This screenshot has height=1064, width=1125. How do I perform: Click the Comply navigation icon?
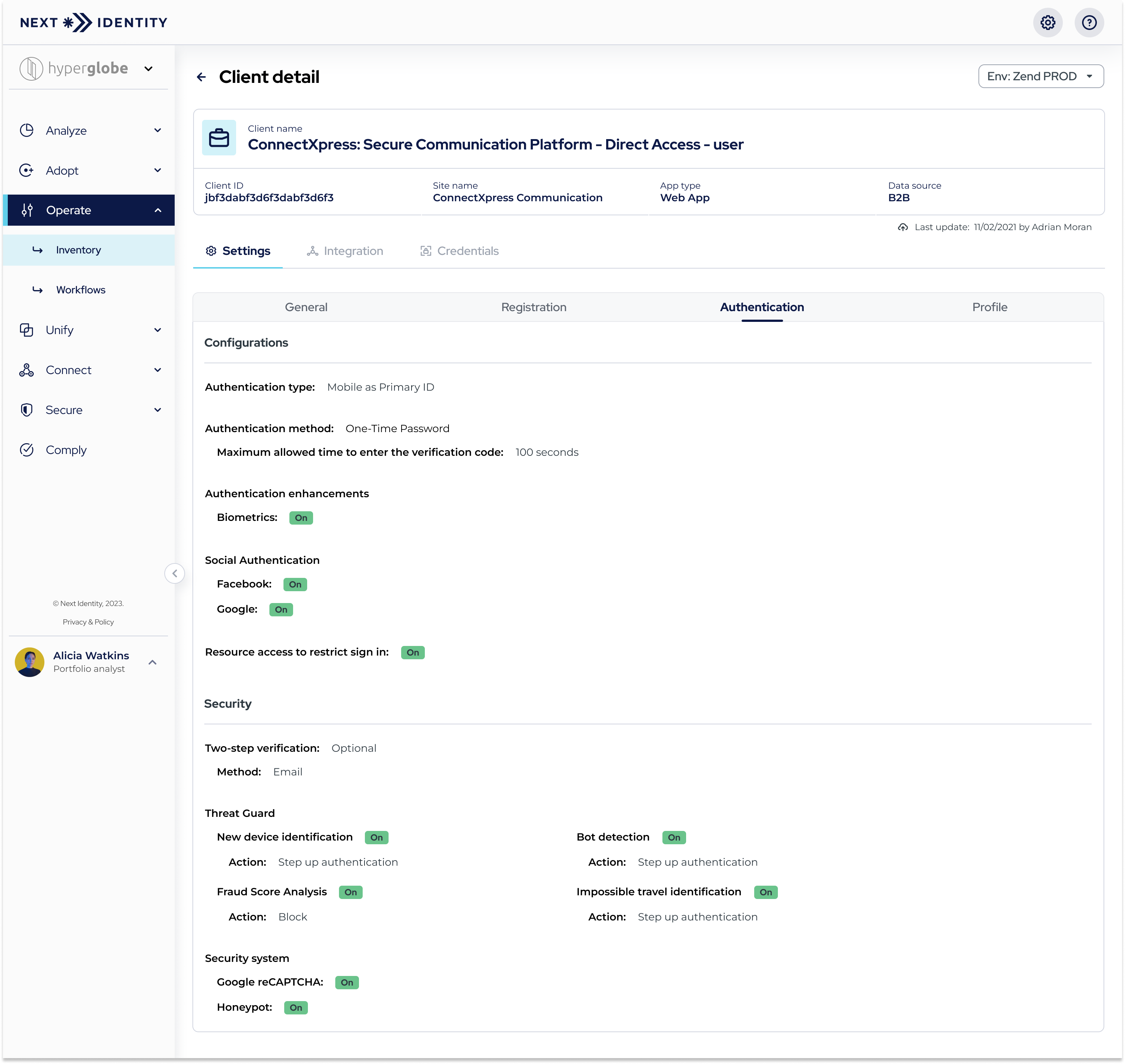point(27,449)
